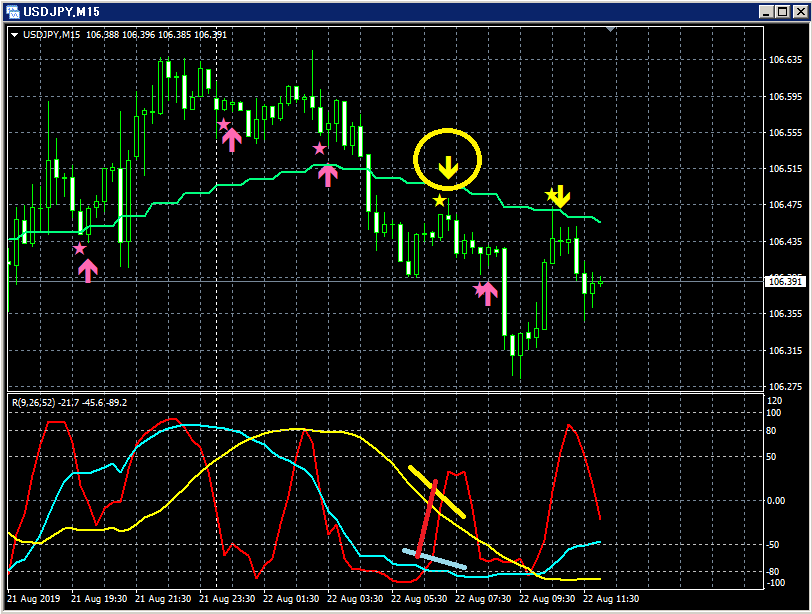The image size is (812, 614).
Task: Click the -80 level on indicator scale
Action: tap(772, 572)
